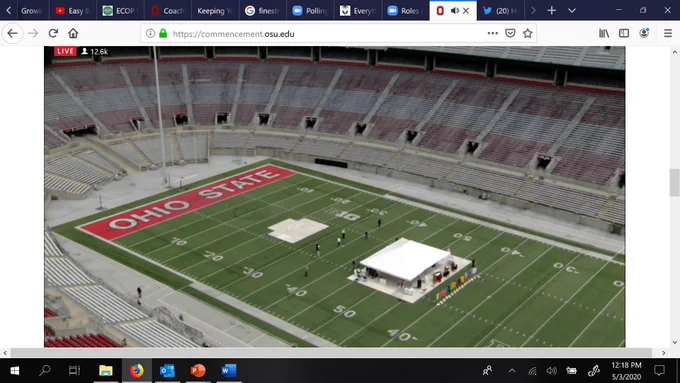Open File Explorer from taskbar

coord(105,370)
